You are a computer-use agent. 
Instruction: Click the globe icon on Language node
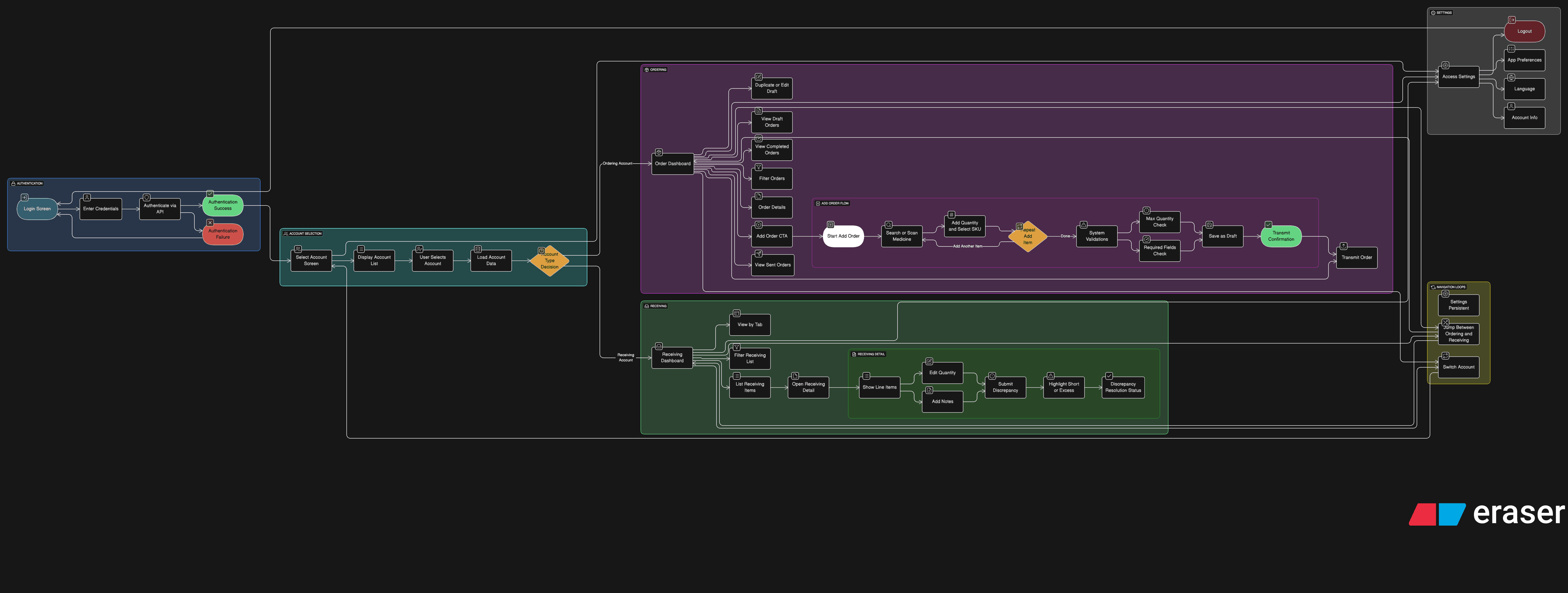pos(1511,77)
